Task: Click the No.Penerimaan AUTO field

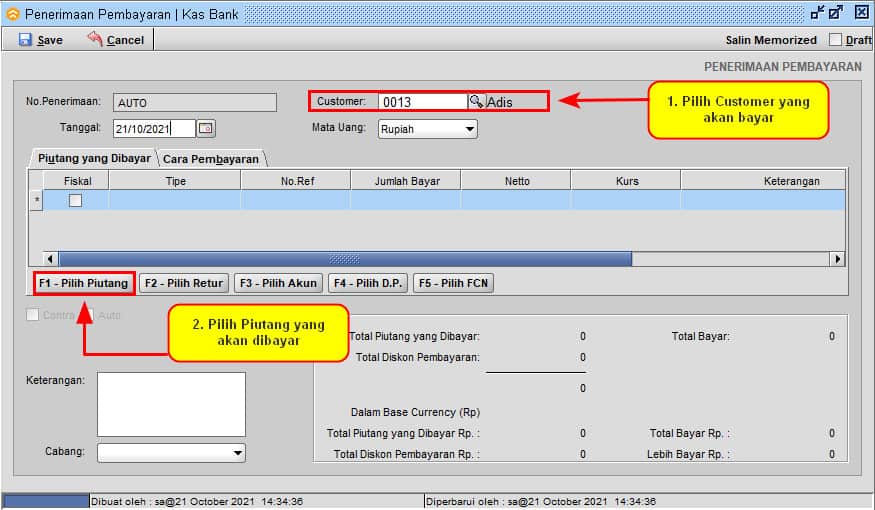Action: tap(195, 103)
